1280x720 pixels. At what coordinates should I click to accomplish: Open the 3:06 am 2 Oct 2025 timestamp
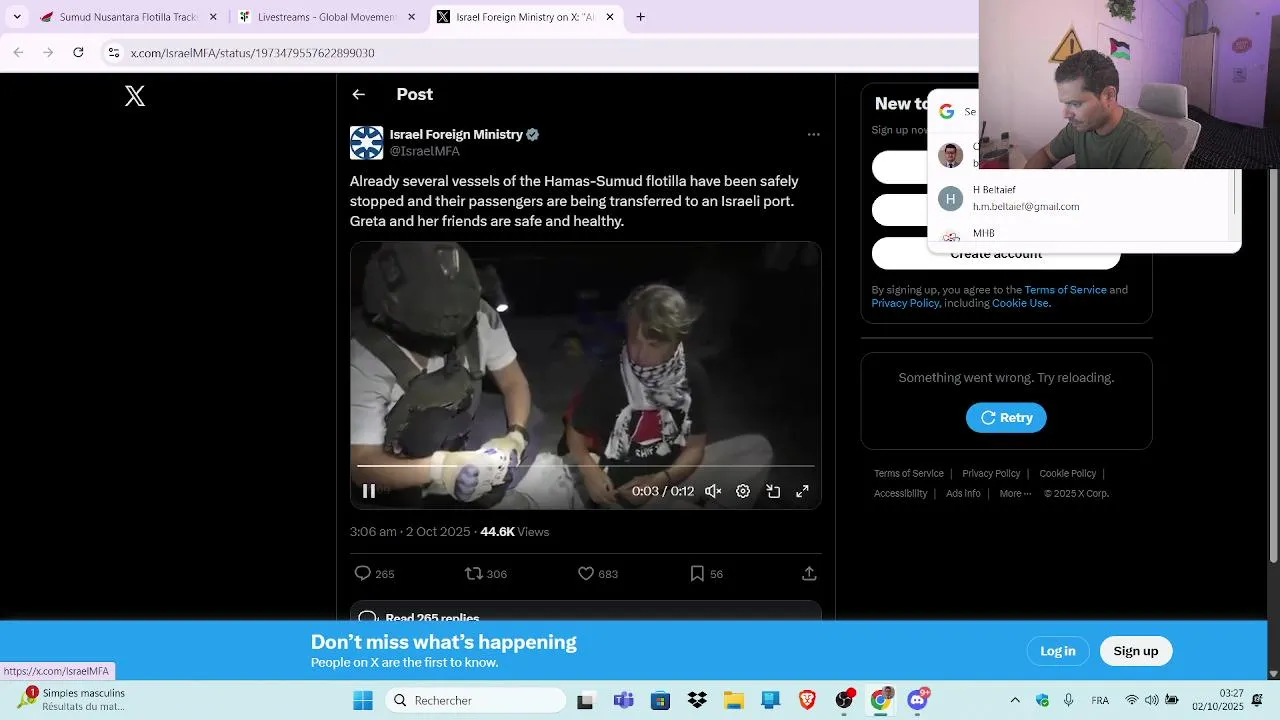[x=410, y=532]
